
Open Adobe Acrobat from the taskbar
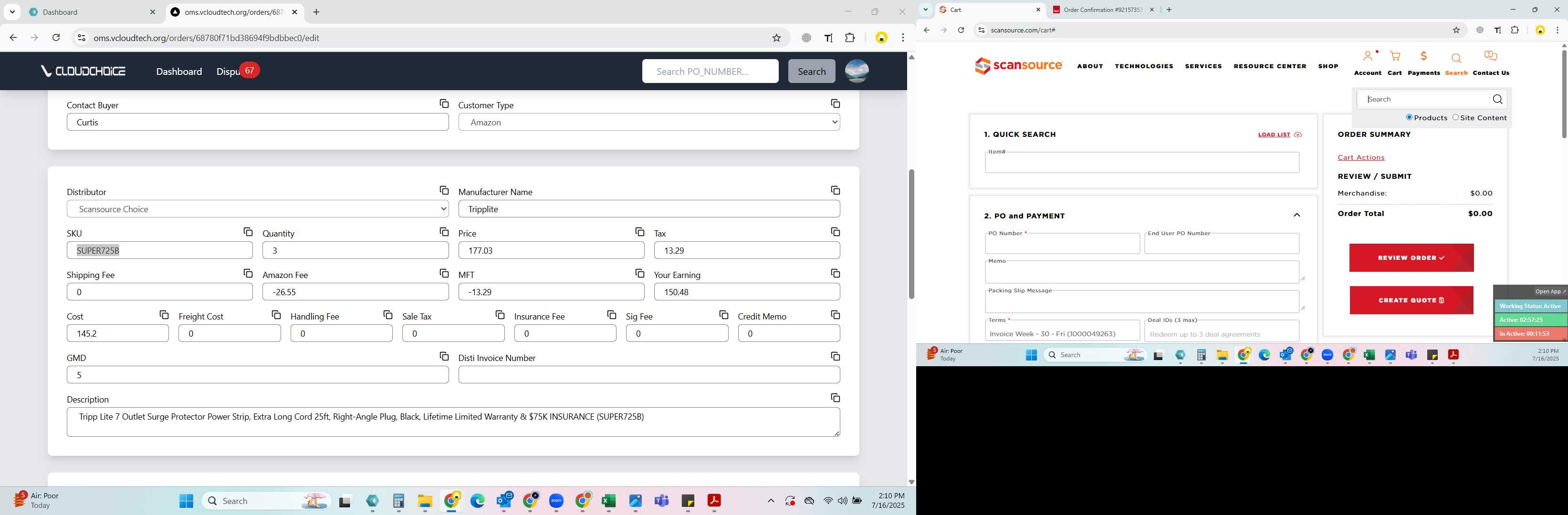point(714,501)
